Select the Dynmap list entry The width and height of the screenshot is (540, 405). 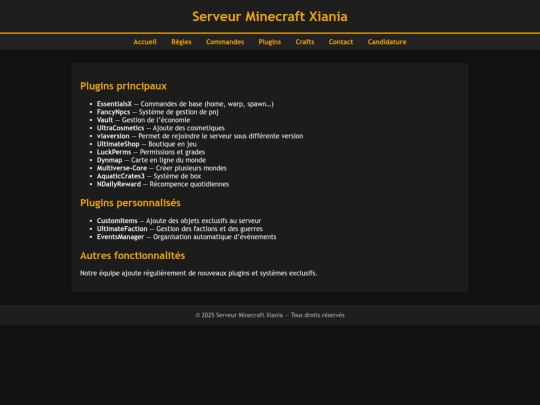(151, 160)
